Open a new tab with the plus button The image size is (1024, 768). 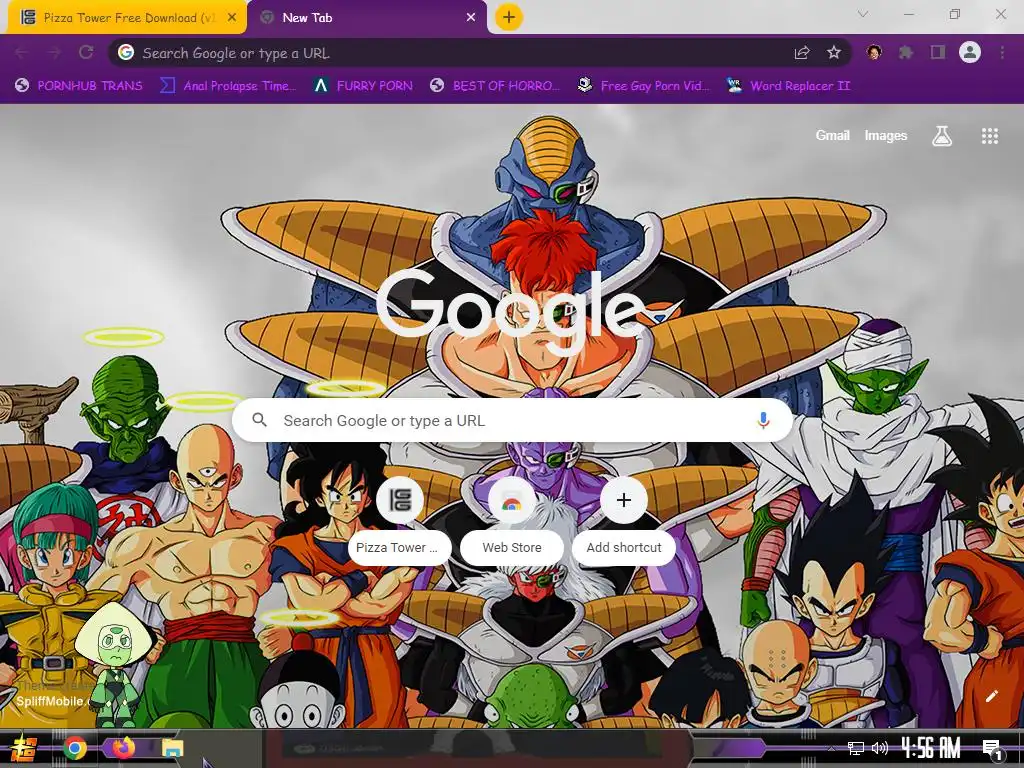[x=509, y=17]
